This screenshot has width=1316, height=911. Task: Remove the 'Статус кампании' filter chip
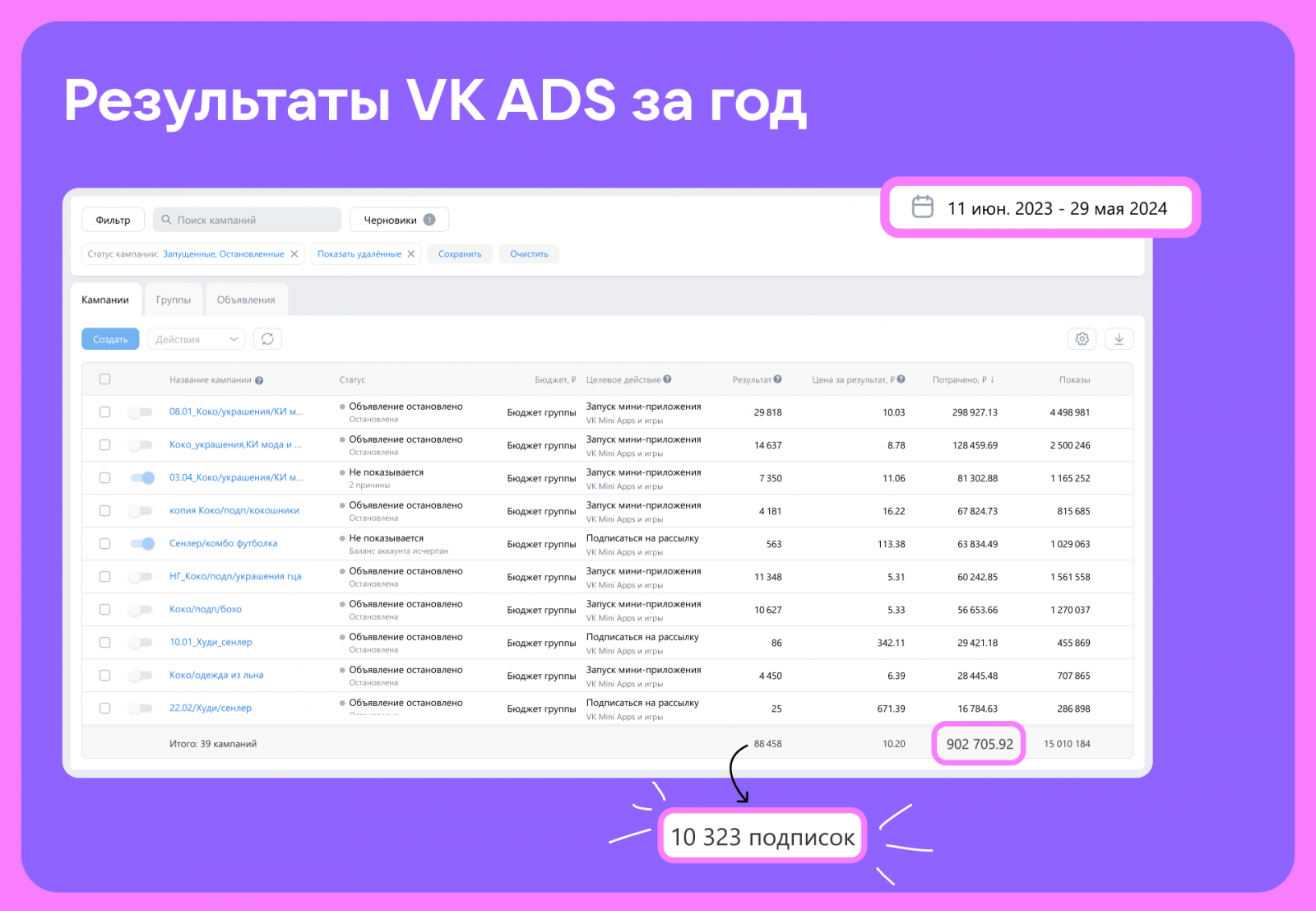click(294, 254)
